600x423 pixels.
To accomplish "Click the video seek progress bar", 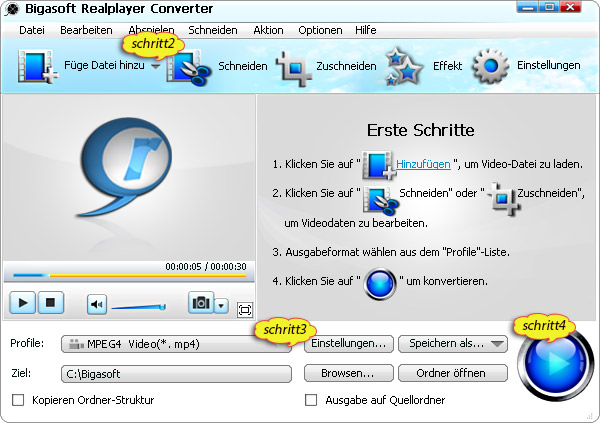I will [129, 275].
